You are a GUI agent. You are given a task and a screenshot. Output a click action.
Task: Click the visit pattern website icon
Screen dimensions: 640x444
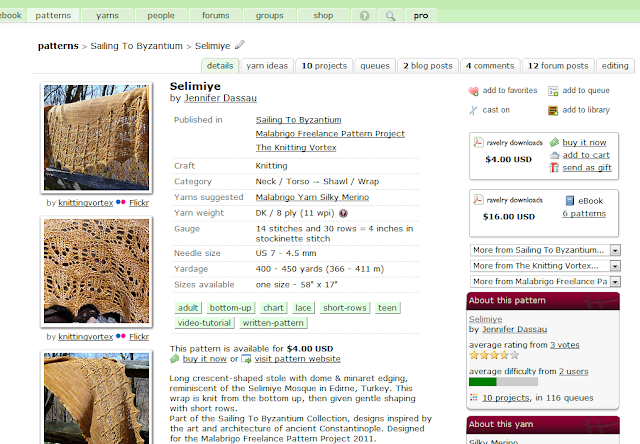click(x=246, y=359)
